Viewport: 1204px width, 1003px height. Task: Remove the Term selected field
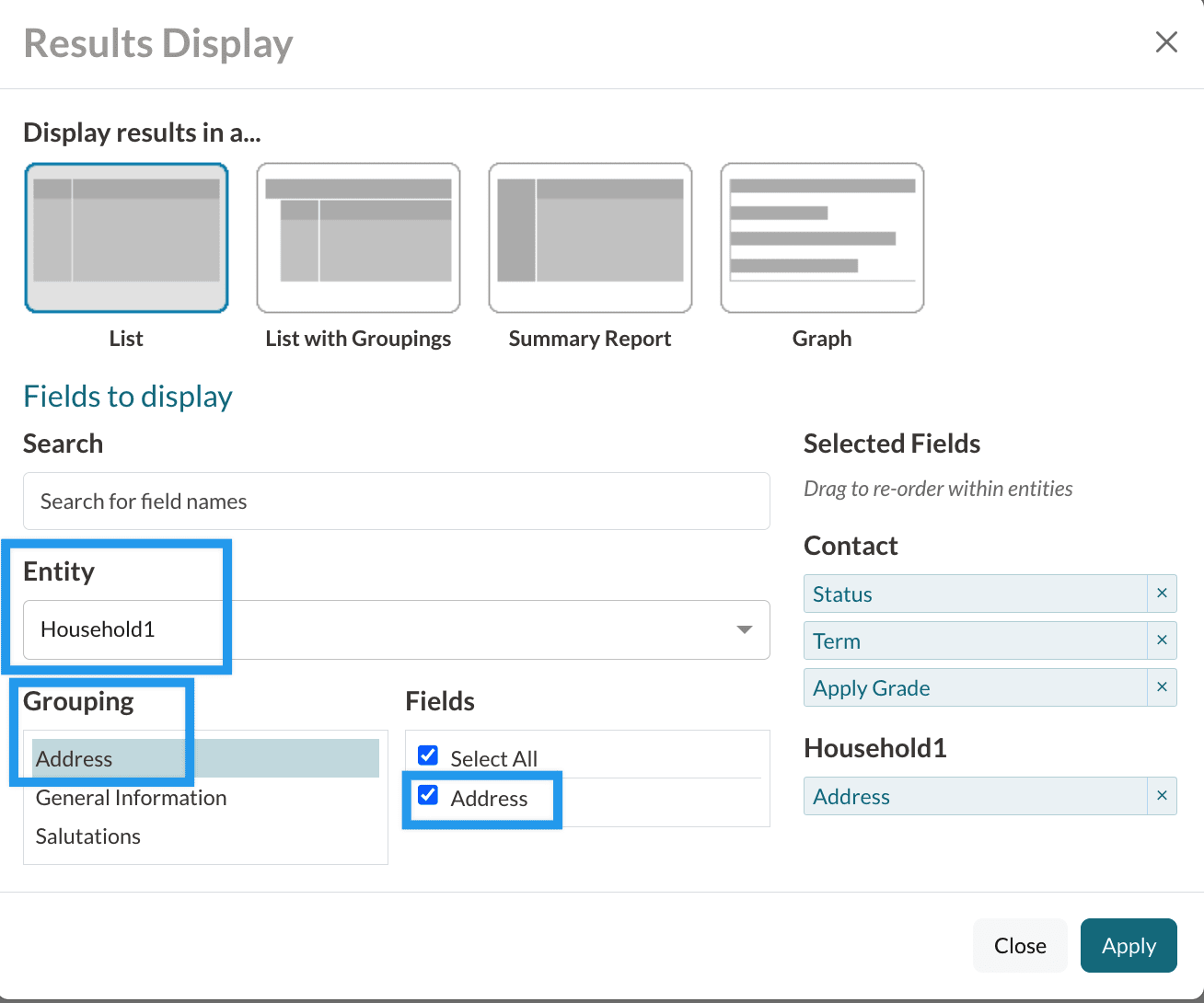[x=1162, y=640]
